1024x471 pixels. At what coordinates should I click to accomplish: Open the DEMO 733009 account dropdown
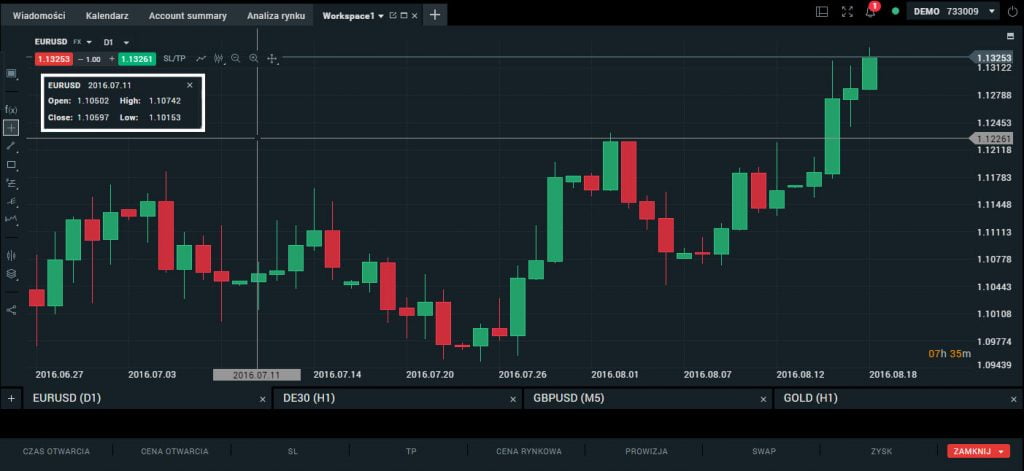[953, 11]
